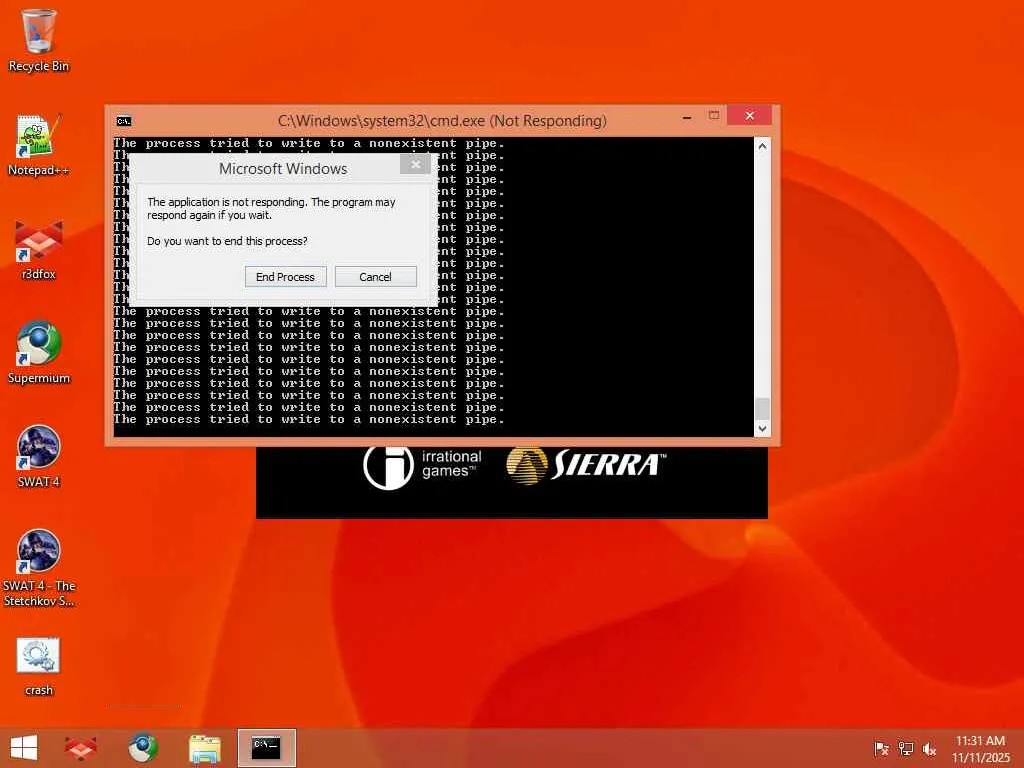Click the cmd vertical scrollbar thumb
1024x768 pixels.
[x=762, y=409]
